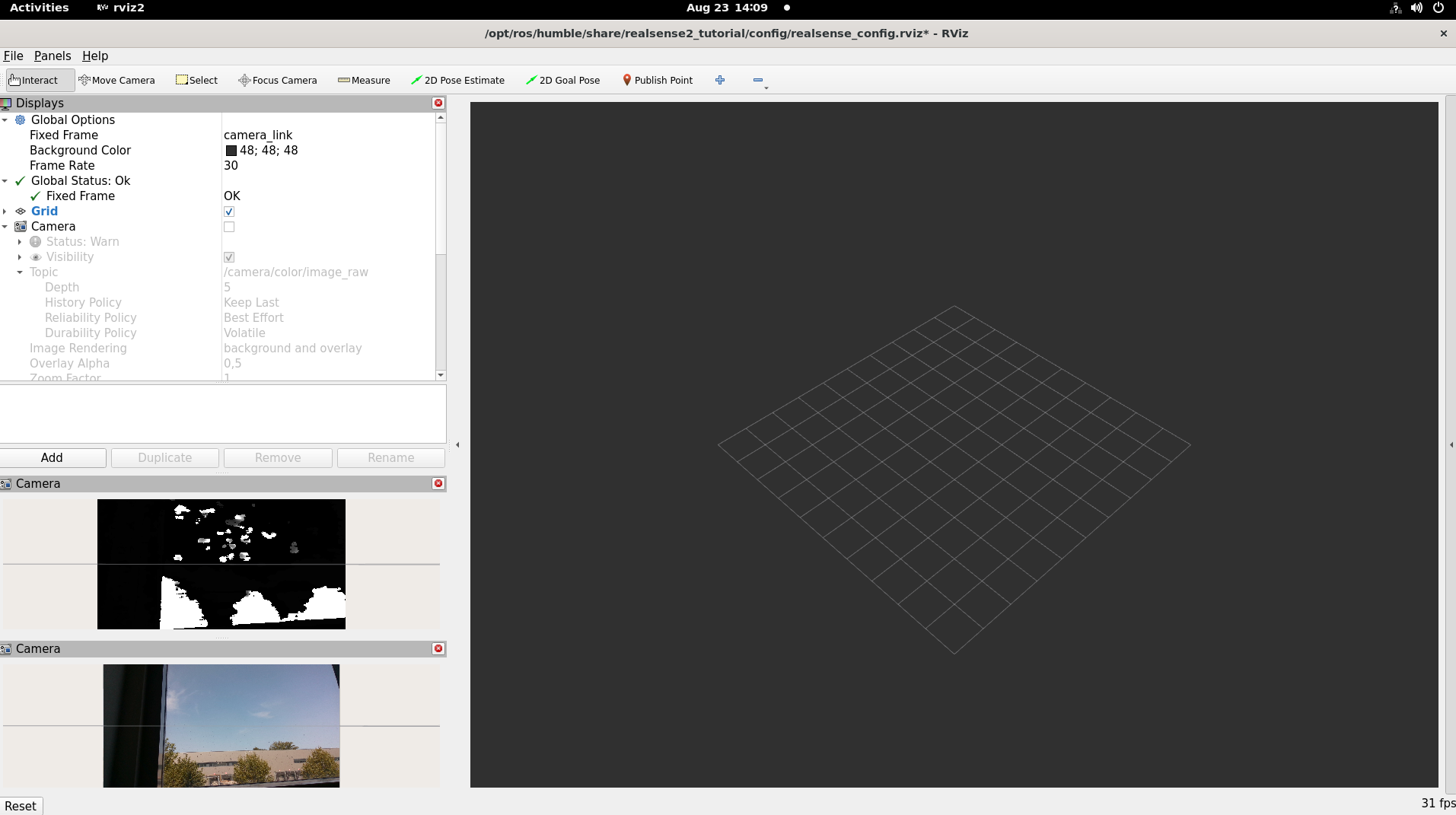Enable the Grid display checkbox
The height and width of the screenshot is (815, 1456).
coord(229,212)
